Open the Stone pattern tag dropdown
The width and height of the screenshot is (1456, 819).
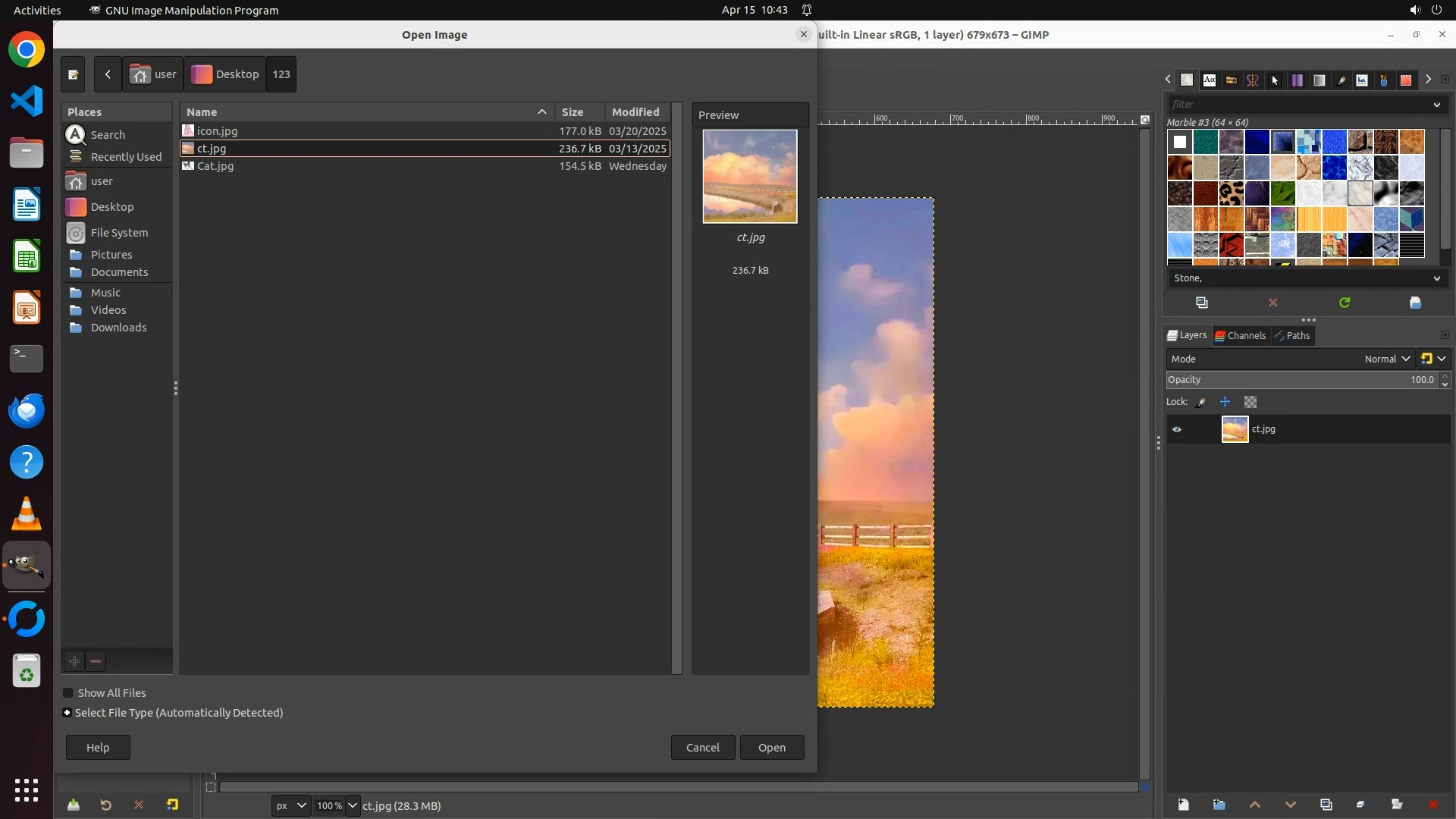tap(1436, 278)
